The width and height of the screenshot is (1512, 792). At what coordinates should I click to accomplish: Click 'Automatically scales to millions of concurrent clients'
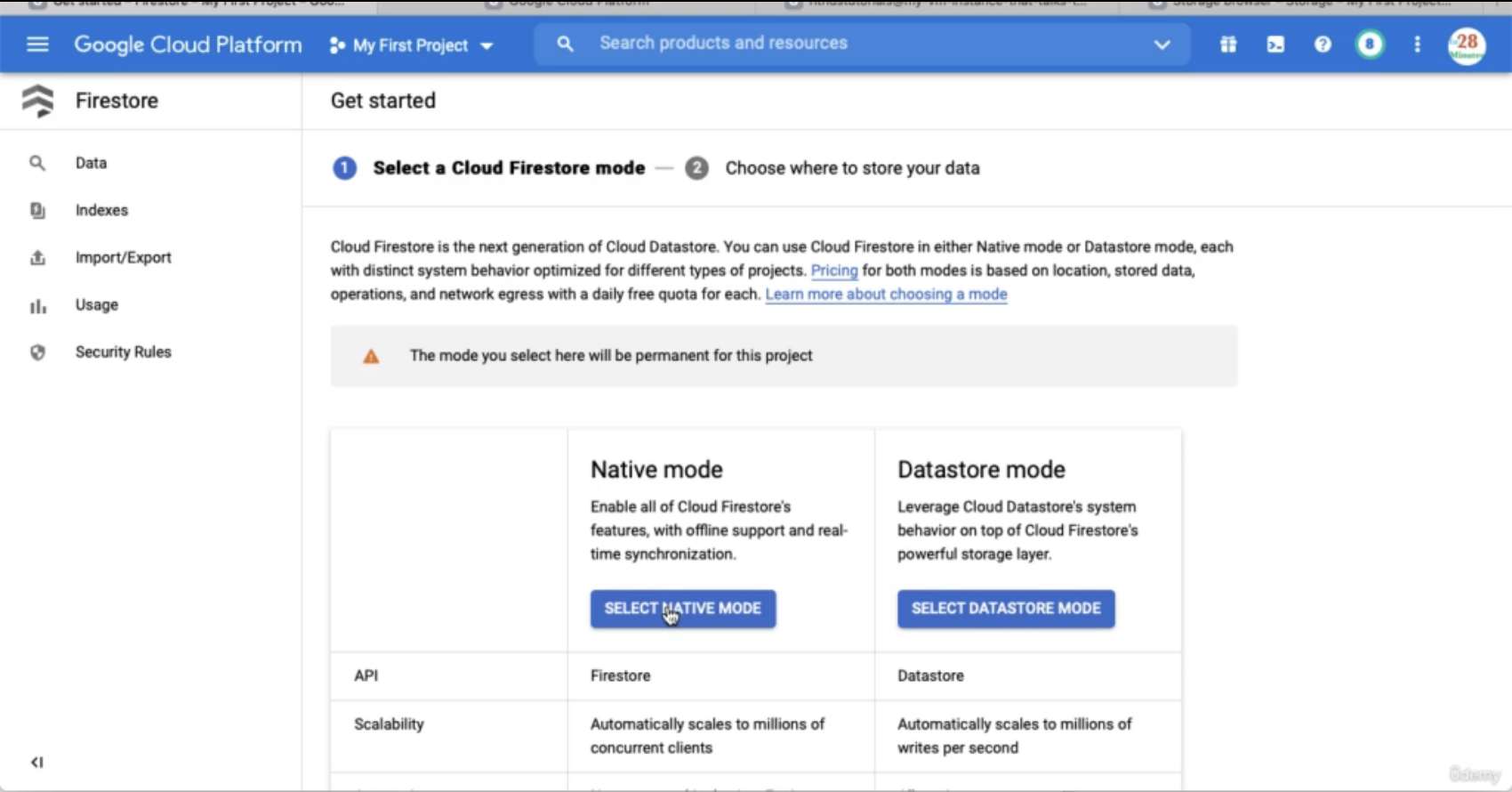coord(707,736)
